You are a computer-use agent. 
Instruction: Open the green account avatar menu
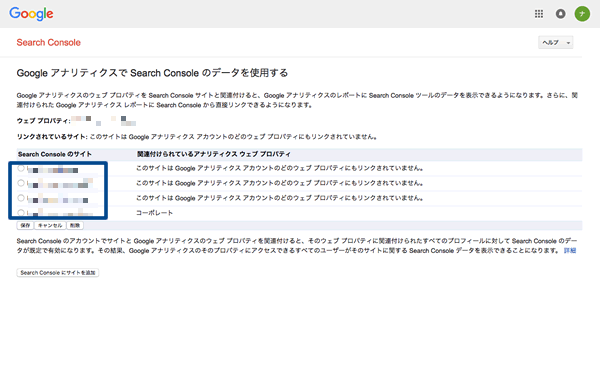click(x=582, y=14)
